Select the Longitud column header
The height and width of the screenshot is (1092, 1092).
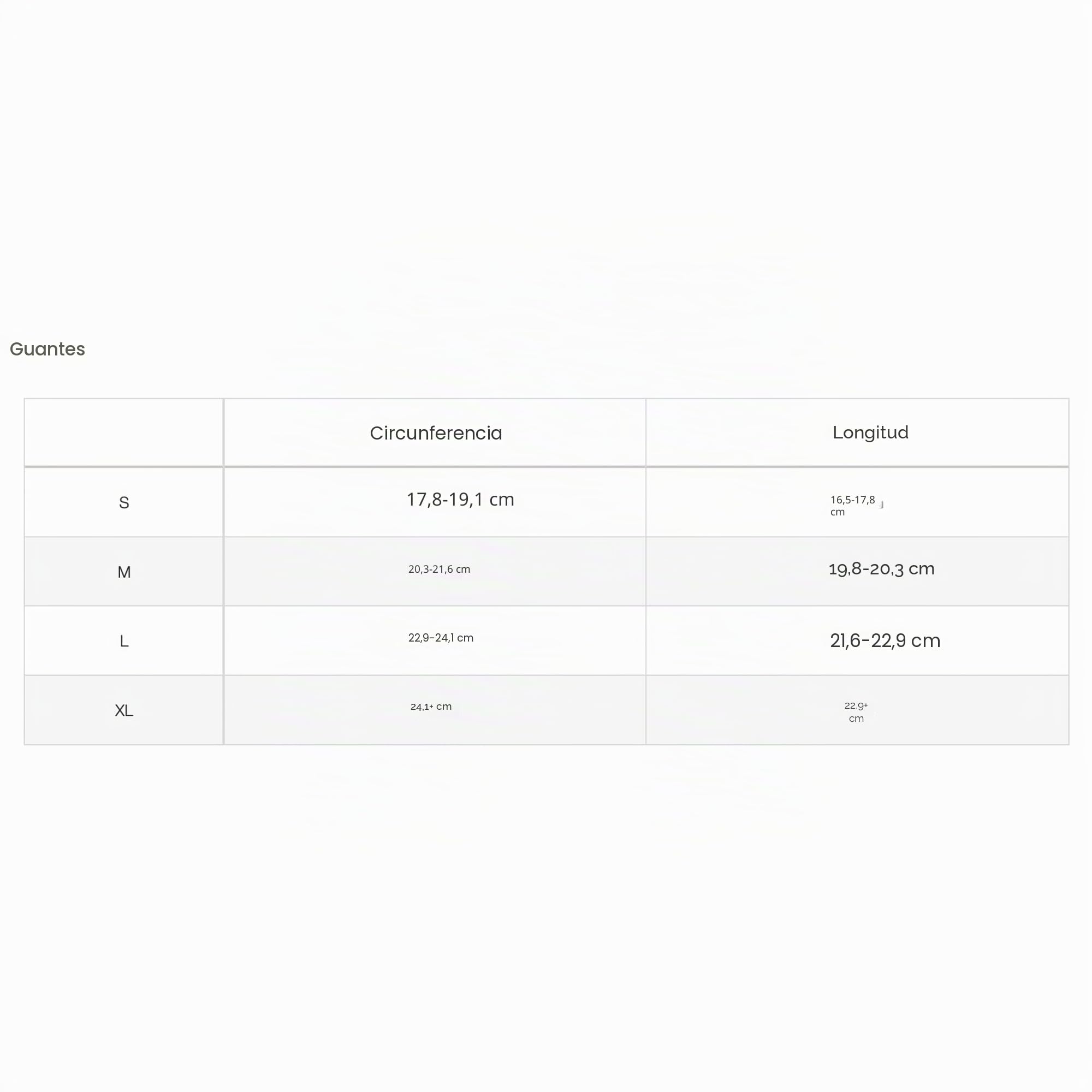[x=870, y=432]
